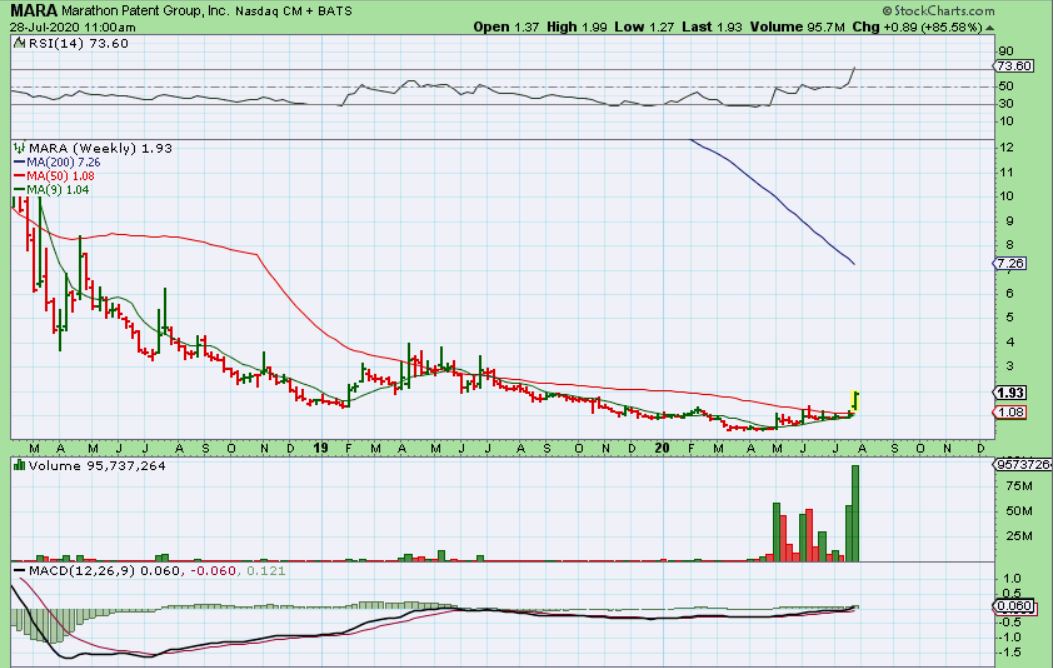Click the yellow-highlighted latest weekly candle

click(x=855, y=399)
